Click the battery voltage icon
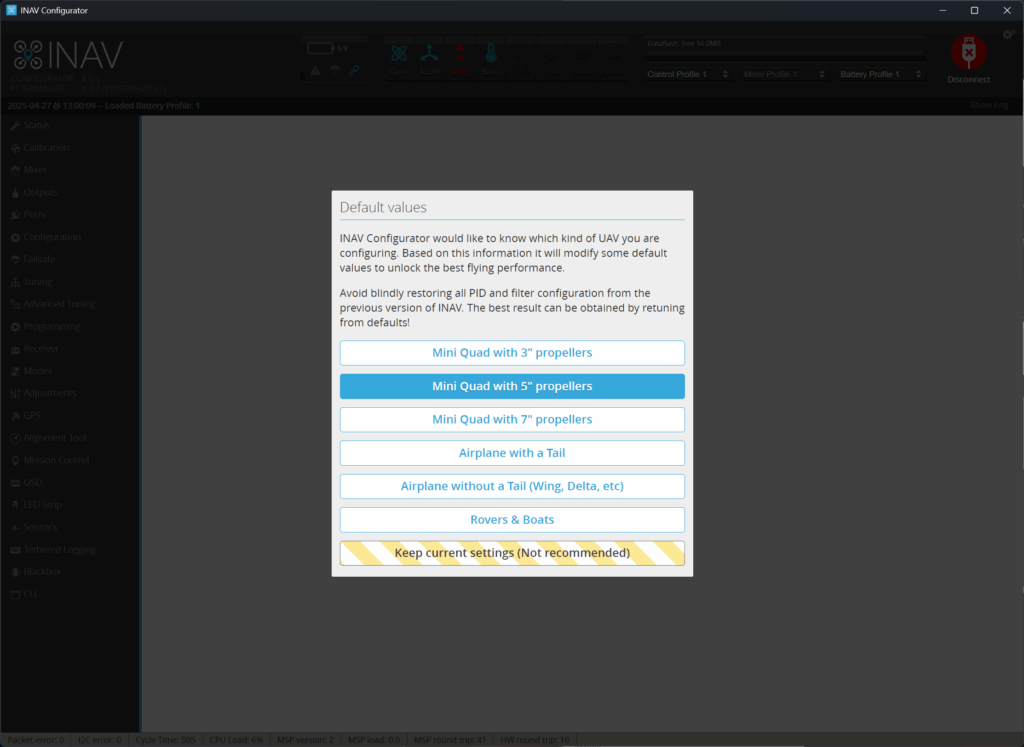The width and height of the screenshot is (1024, 747). pos(320,48)
